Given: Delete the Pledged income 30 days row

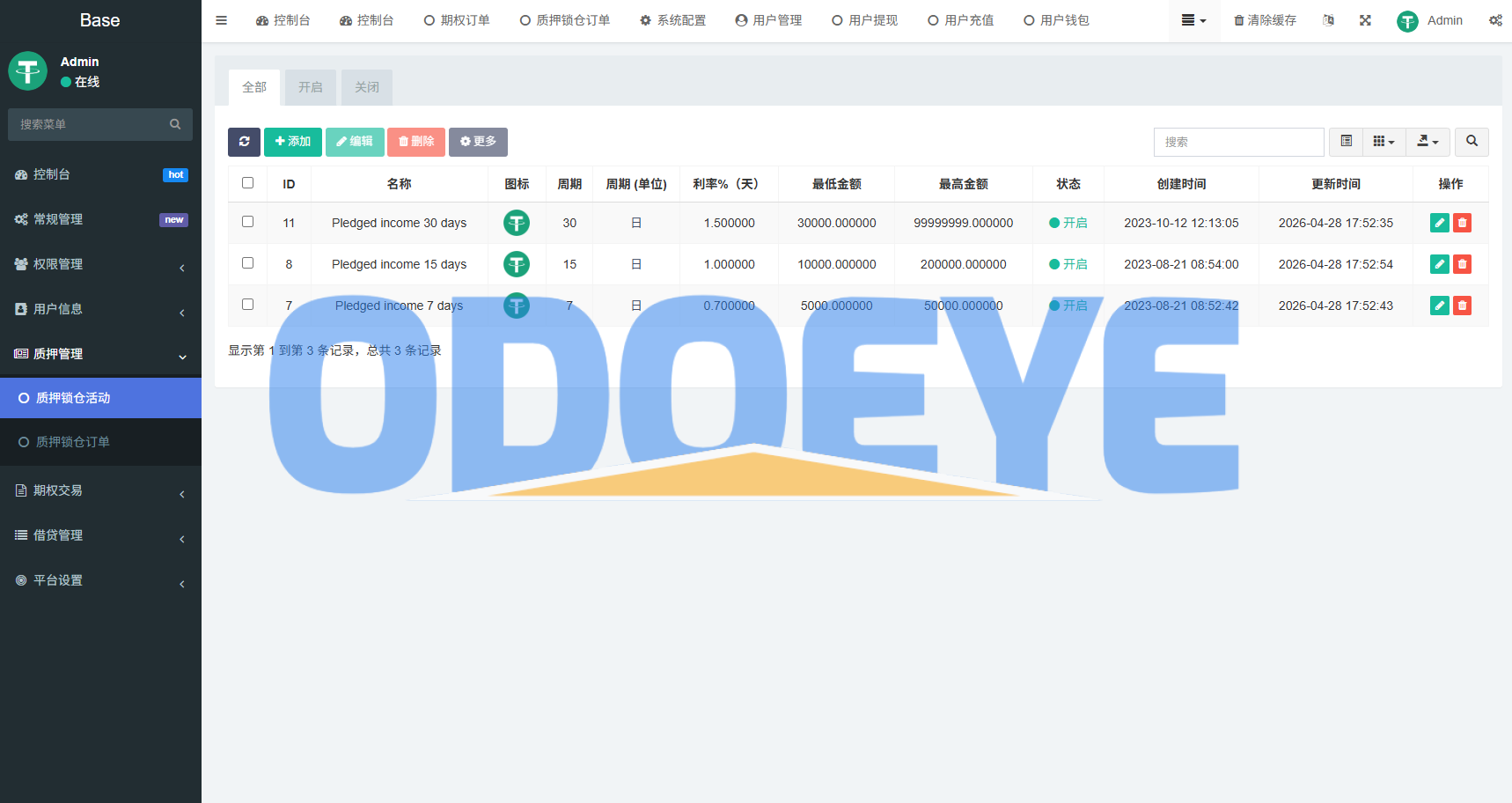Looking at the screenshot, I should 1462,223.
